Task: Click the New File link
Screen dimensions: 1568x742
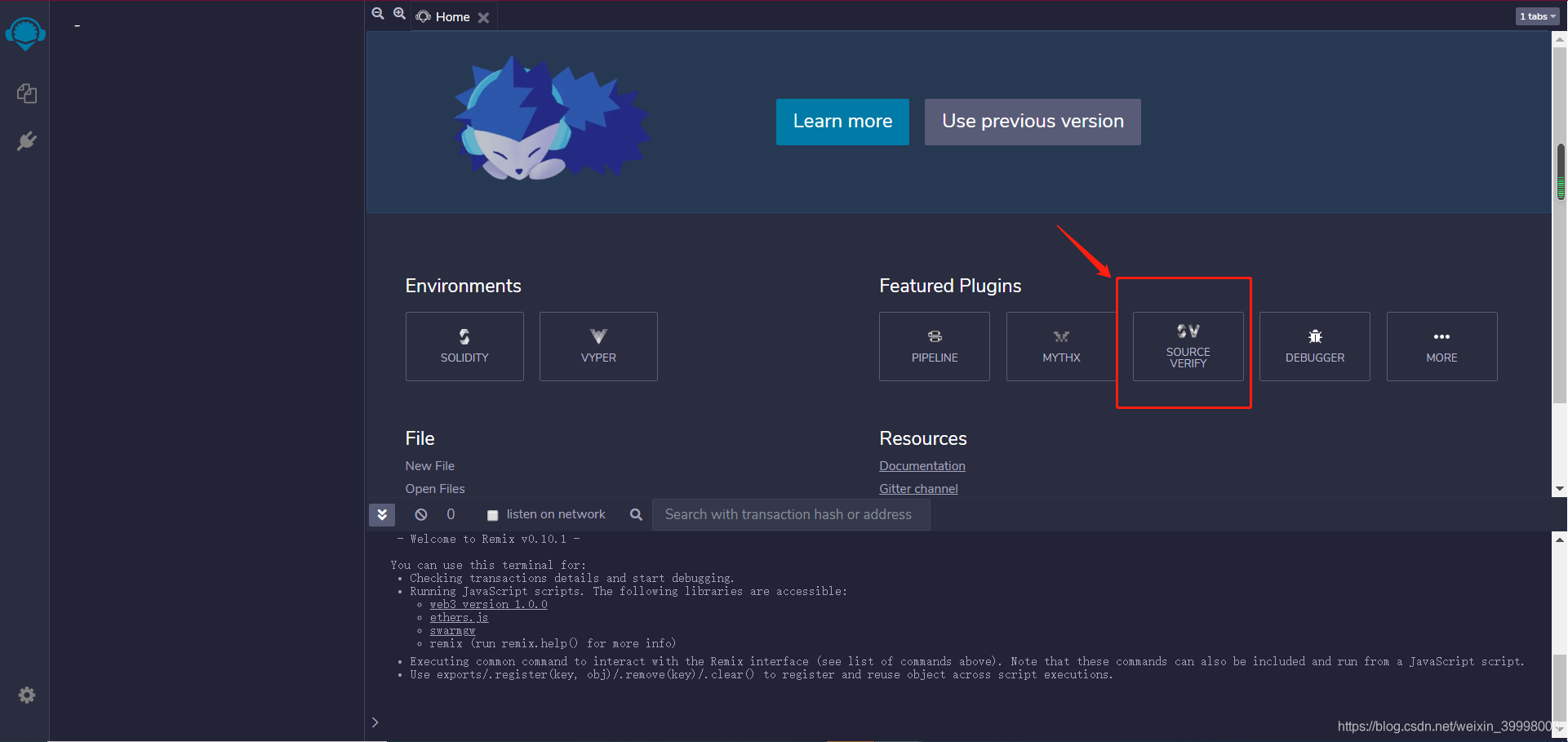Action: click(430, 466)
